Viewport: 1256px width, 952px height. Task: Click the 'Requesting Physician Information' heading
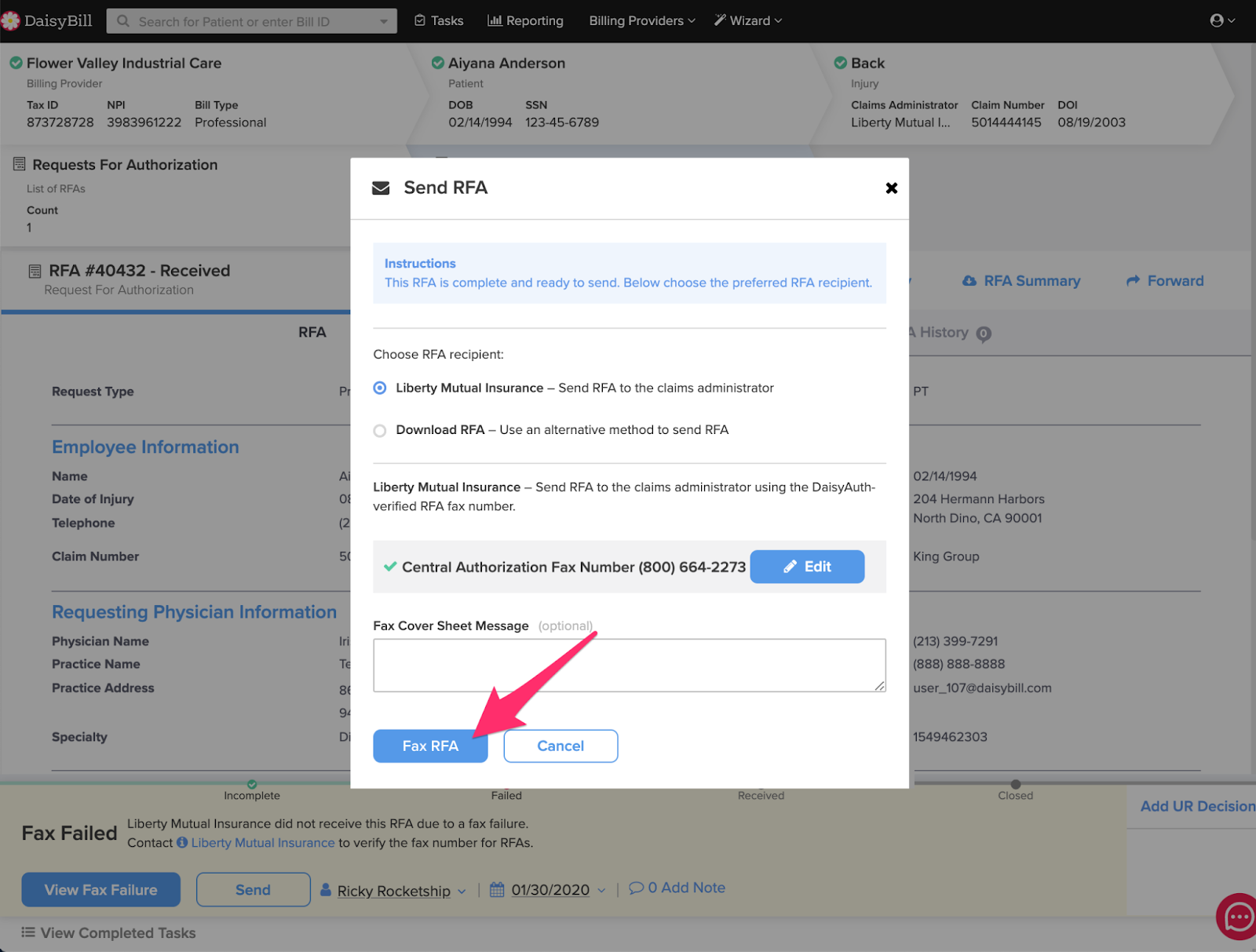(x=194, y=612)
